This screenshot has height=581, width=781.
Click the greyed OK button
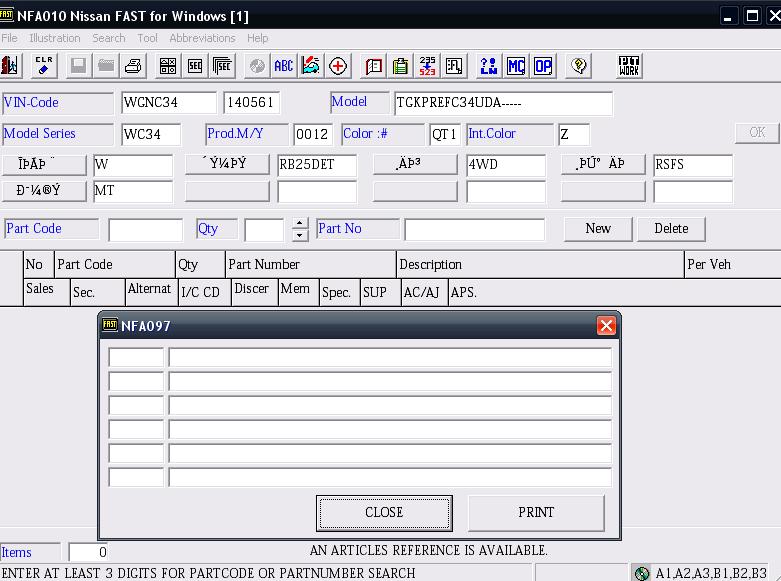click(757, 133)
